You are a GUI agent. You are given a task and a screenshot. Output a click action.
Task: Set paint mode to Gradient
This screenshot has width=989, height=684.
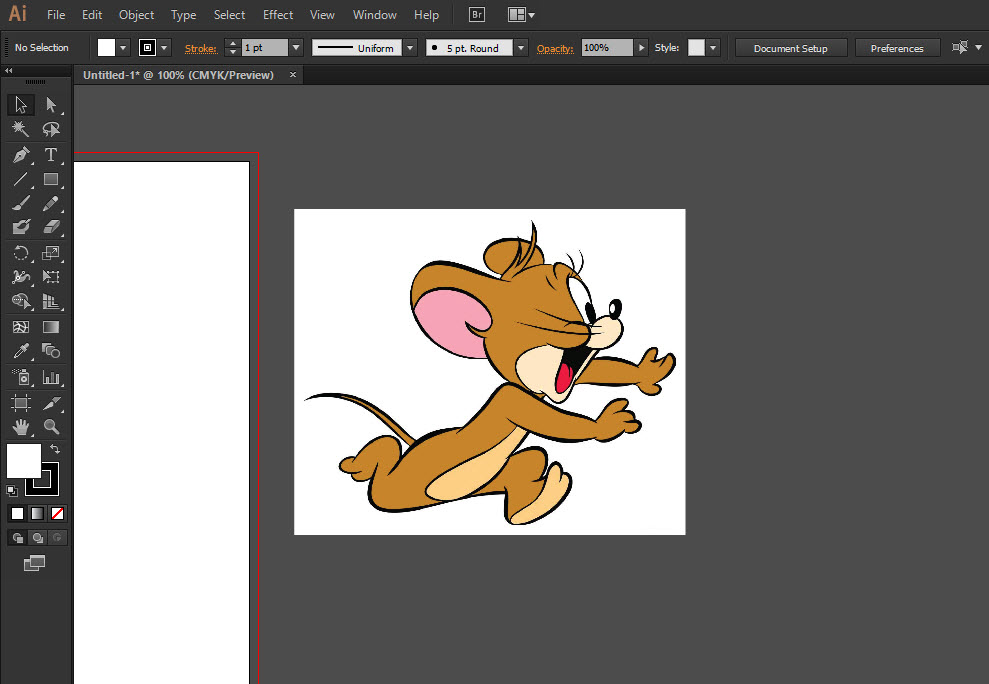click(38, 514)
